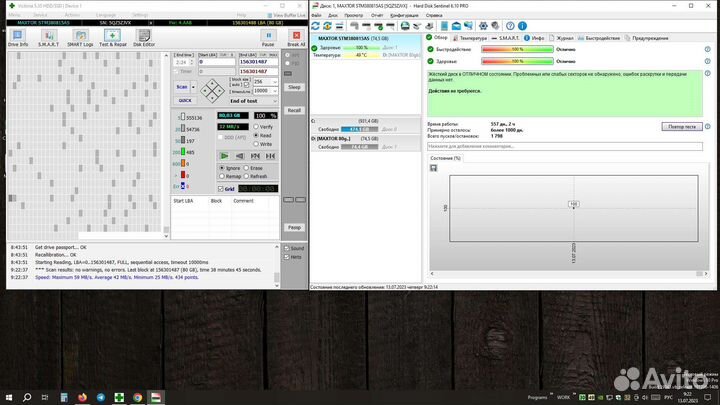Select the Ignore radio button

click(222, 168)
